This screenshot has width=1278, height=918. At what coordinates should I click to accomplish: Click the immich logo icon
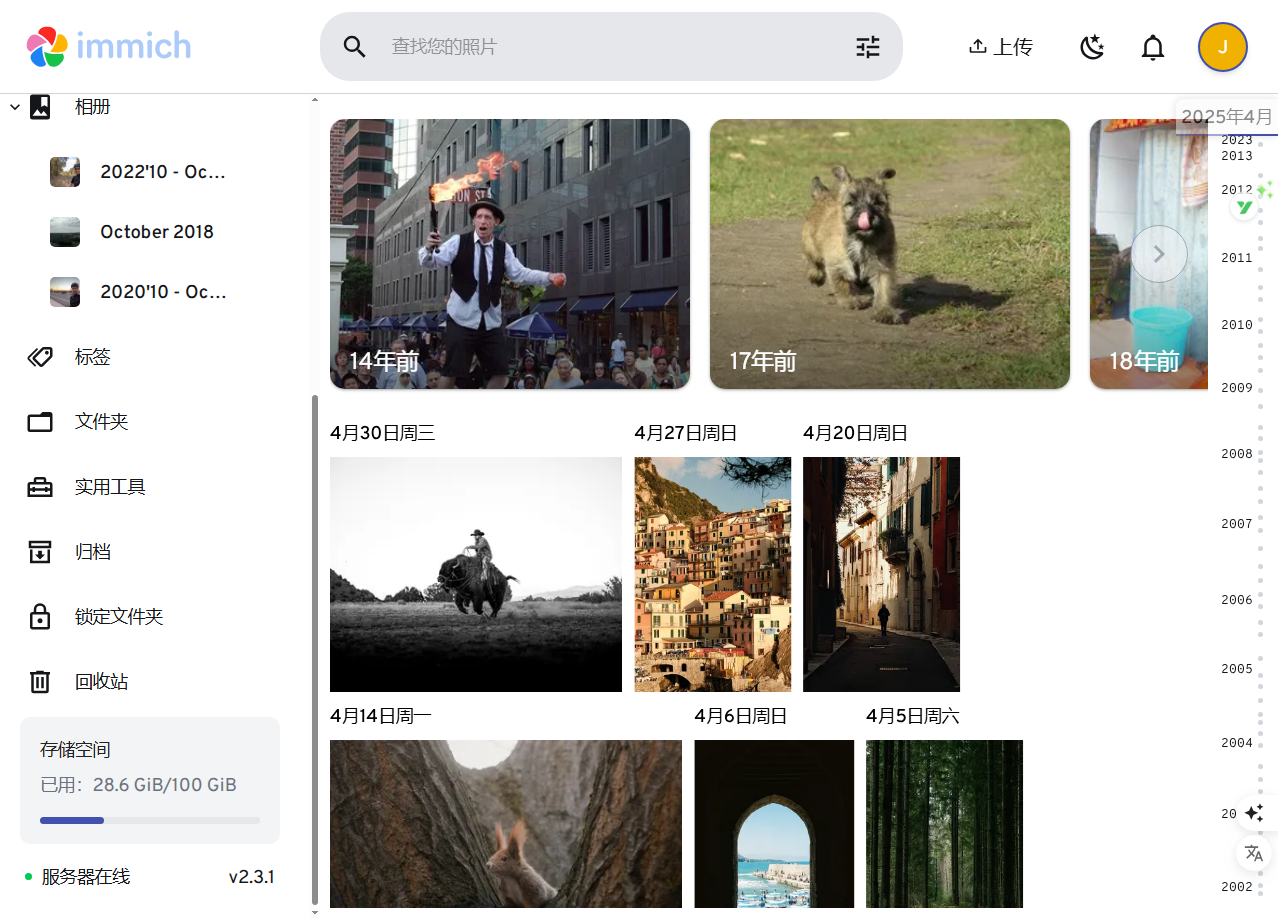click(x=47, y=46)
